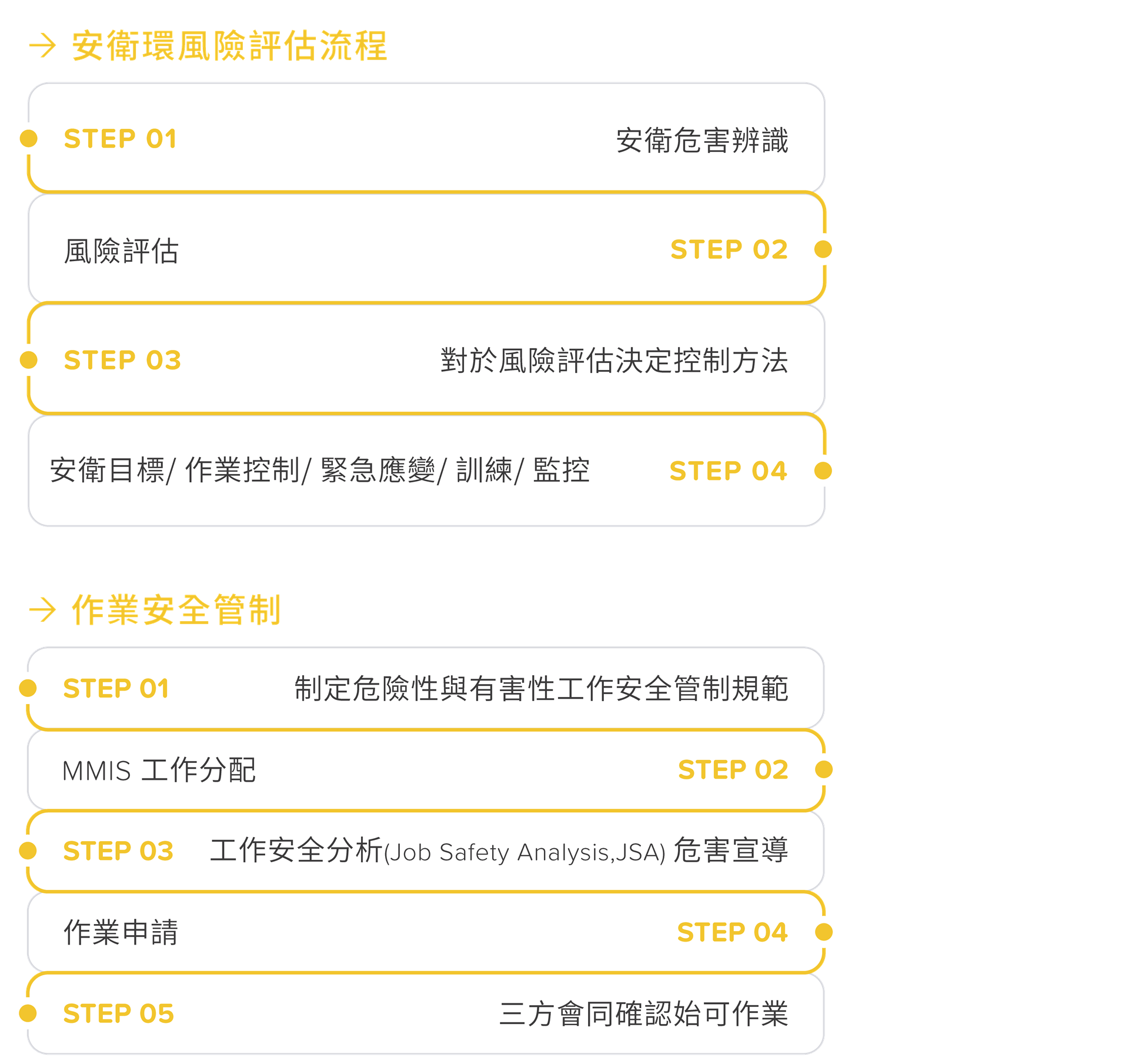Click the 作業申請 text
Viewport: 1129px width, 1064px height.
click(121, 932)
